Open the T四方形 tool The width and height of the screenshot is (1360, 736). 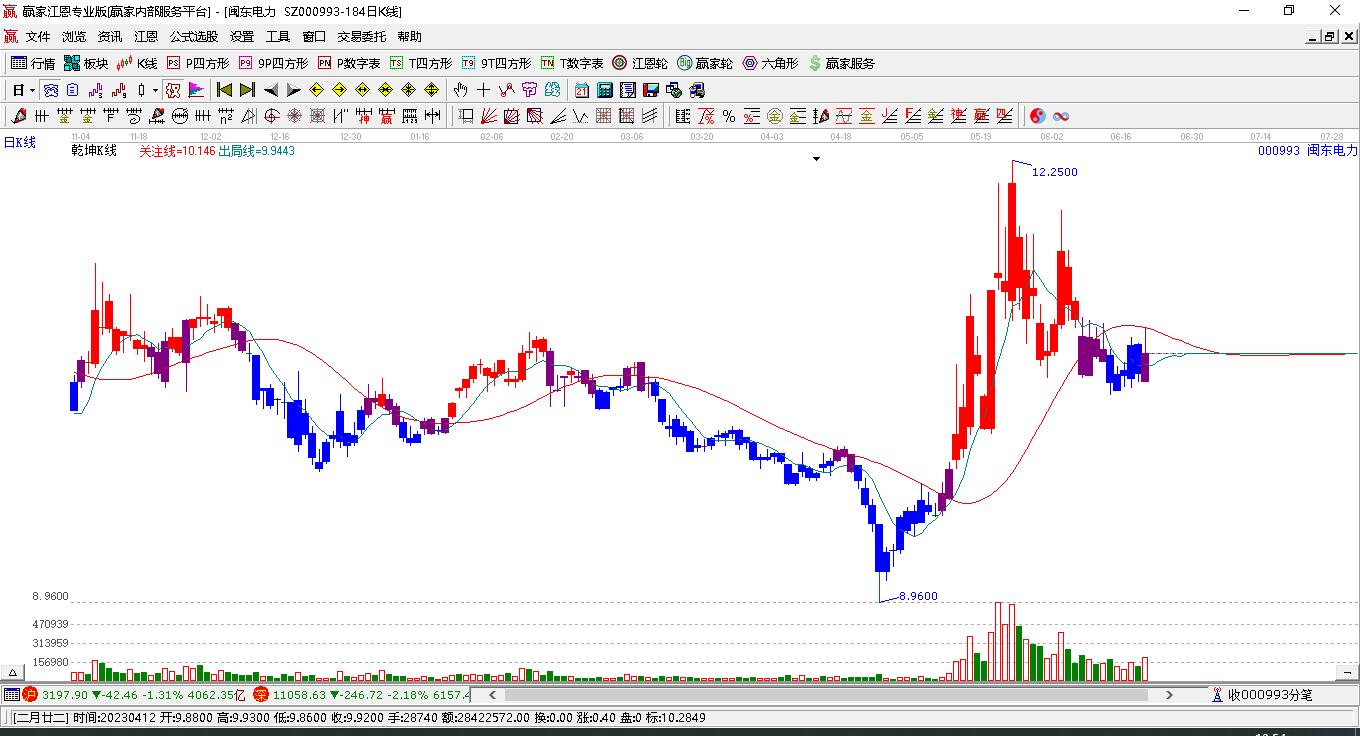point(421,63)
